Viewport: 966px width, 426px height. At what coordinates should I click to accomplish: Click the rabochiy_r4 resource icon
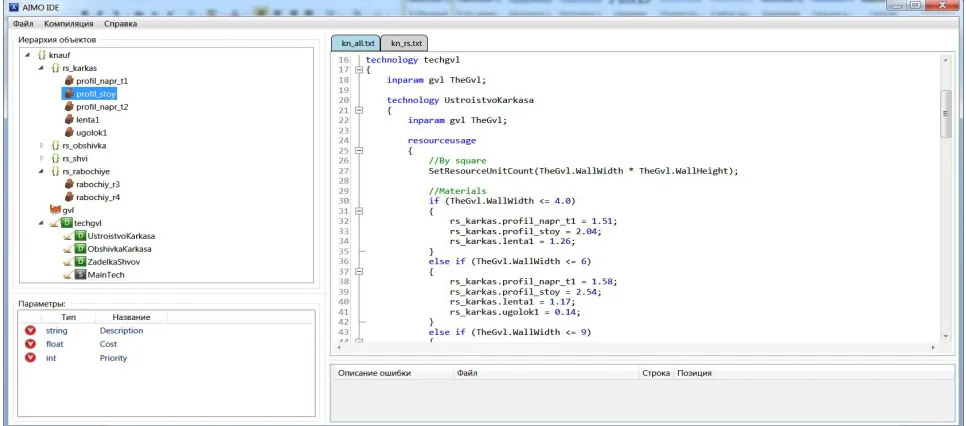pyautogui.click(x=69, y=197)
